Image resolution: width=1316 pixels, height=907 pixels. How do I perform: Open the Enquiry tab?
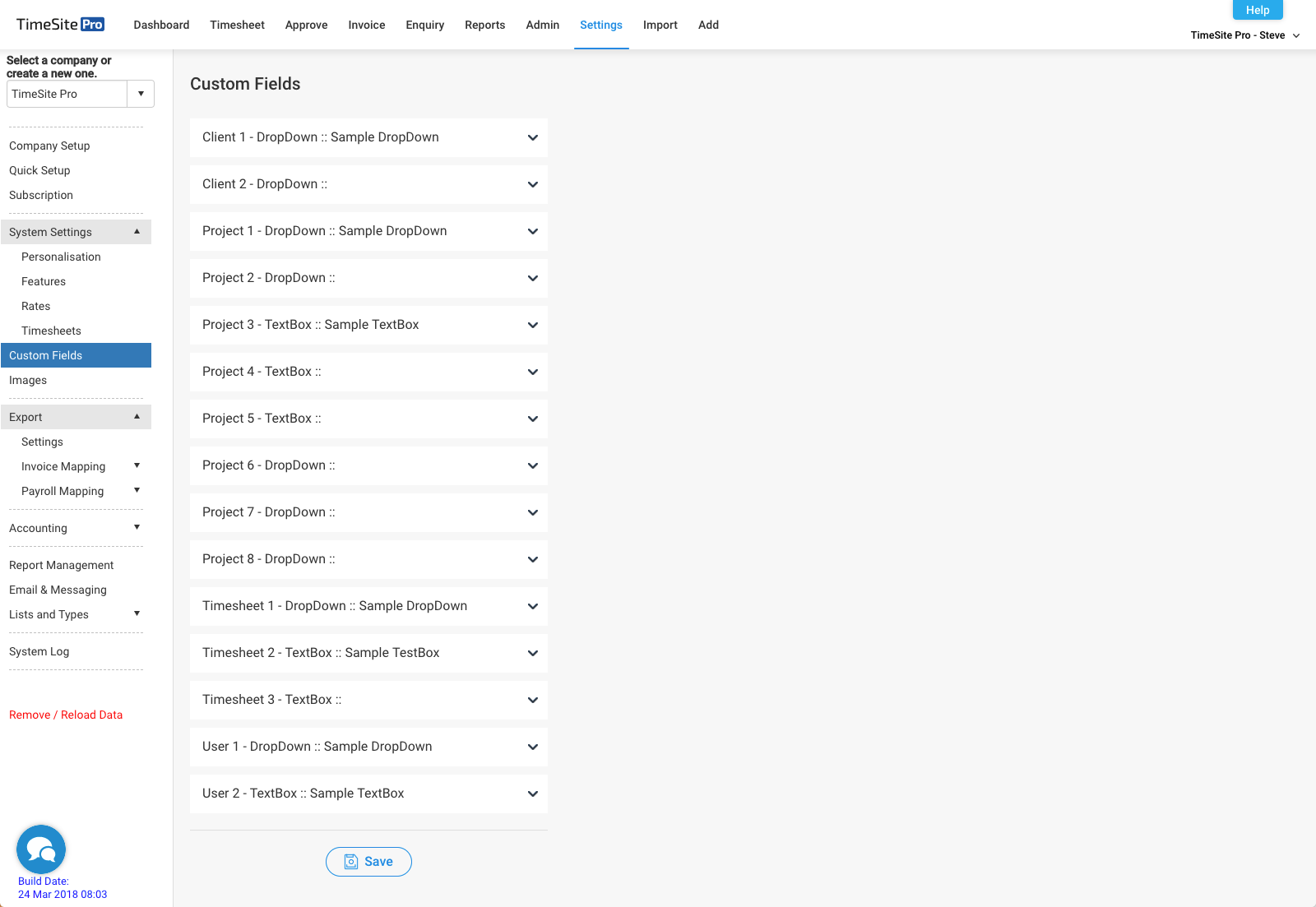(x=424, y=25)
